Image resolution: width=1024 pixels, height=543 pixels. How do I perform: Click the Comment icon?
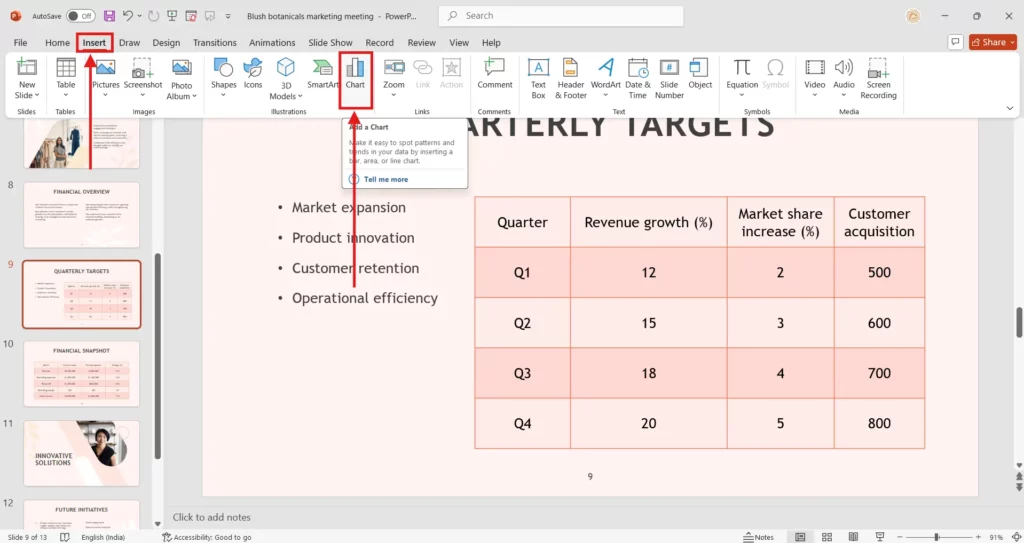click(494, 74)
